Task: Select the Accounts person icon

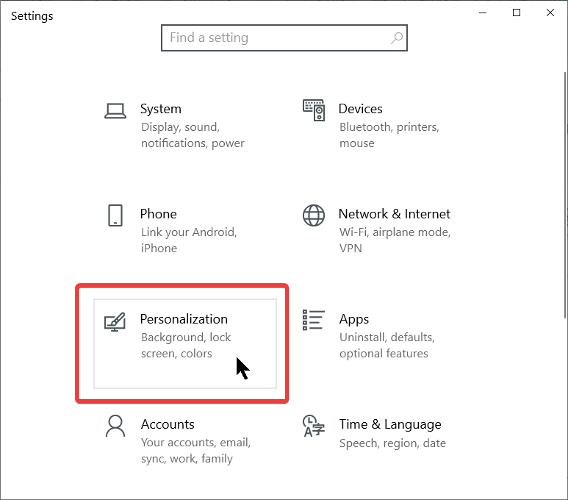Action: (x=115, y=426)
